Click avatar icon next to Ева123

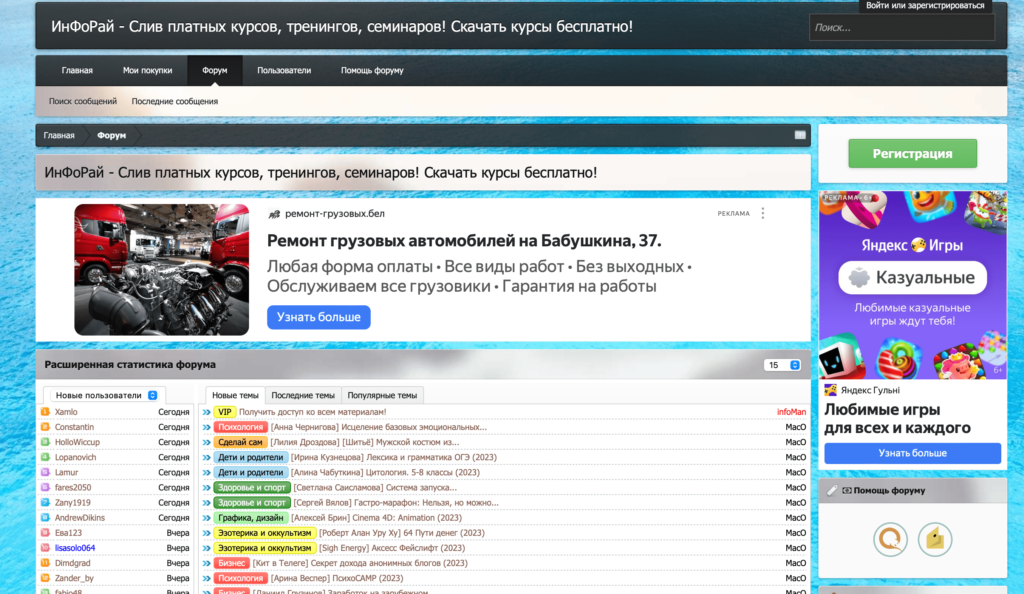(45, 533)
